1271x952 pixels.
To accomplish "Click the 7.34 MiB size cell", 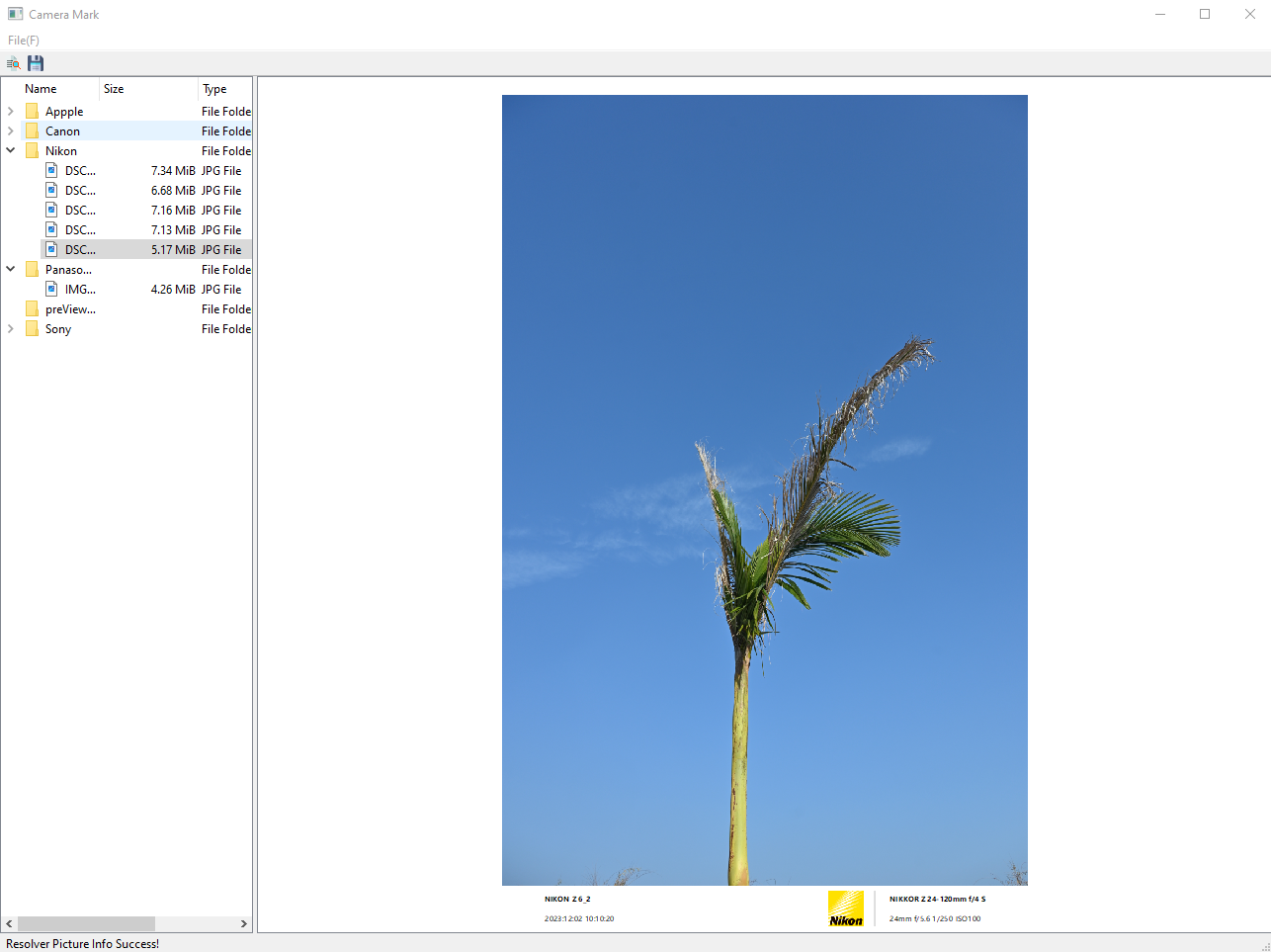I will (173, 171).
